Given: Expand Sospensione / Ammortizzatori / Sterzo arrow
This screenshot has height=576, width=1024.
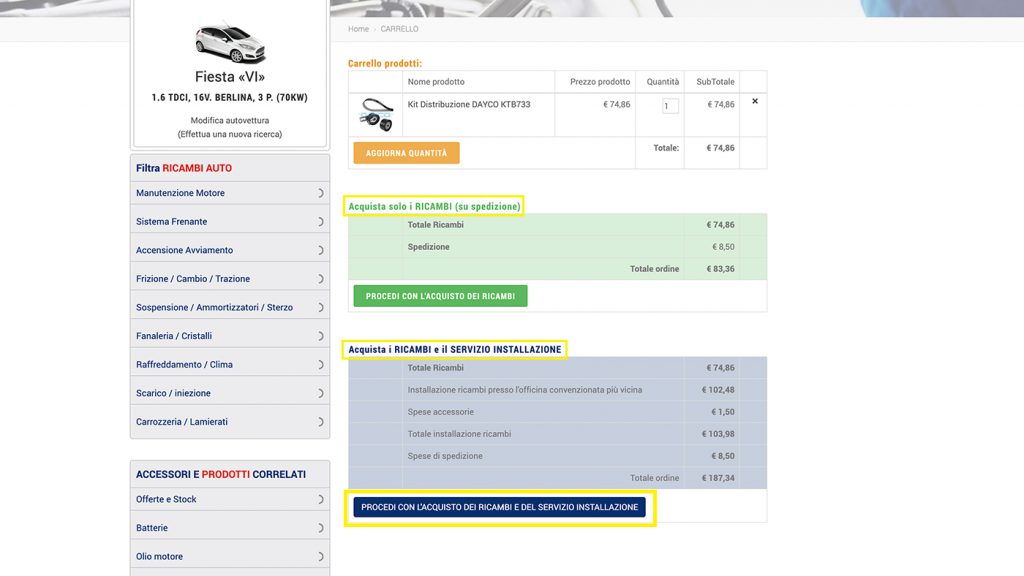Looking at the screenshot, I should click(x=320, y=308).
